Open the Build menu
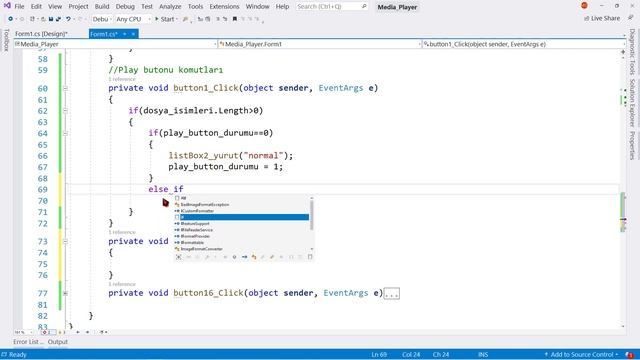 coord(102,7)
